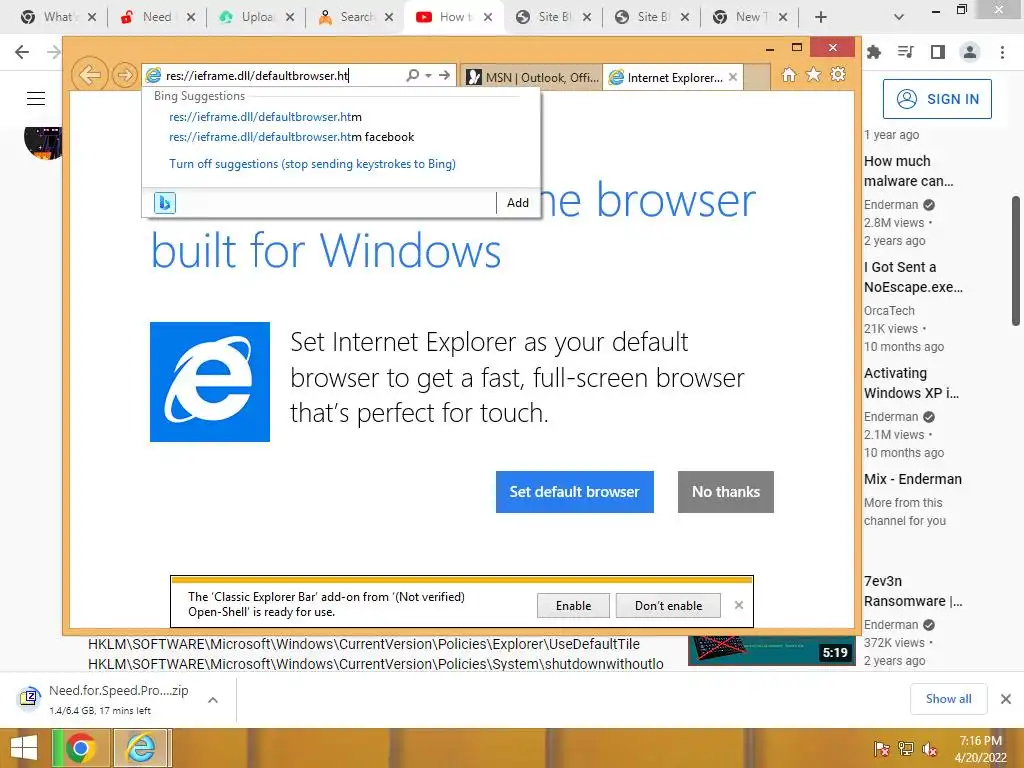Viewport: 1024px width, 768px height.
Task: Select first suggestion res://ieframe.dll/defaultbrowser.htm
Action: point(265,117)
